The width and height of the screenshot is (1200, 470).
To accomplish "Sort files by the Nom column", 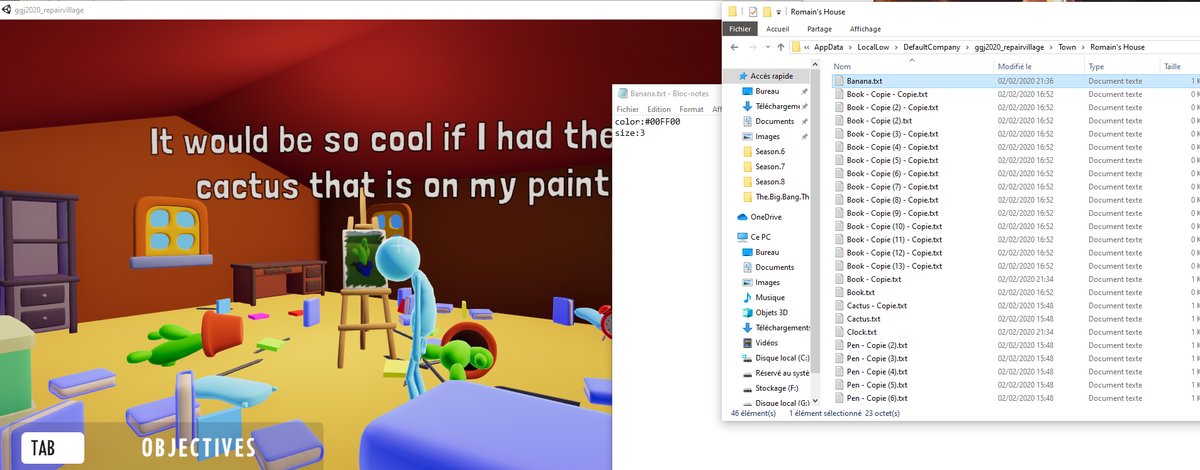I will point(841,66).
